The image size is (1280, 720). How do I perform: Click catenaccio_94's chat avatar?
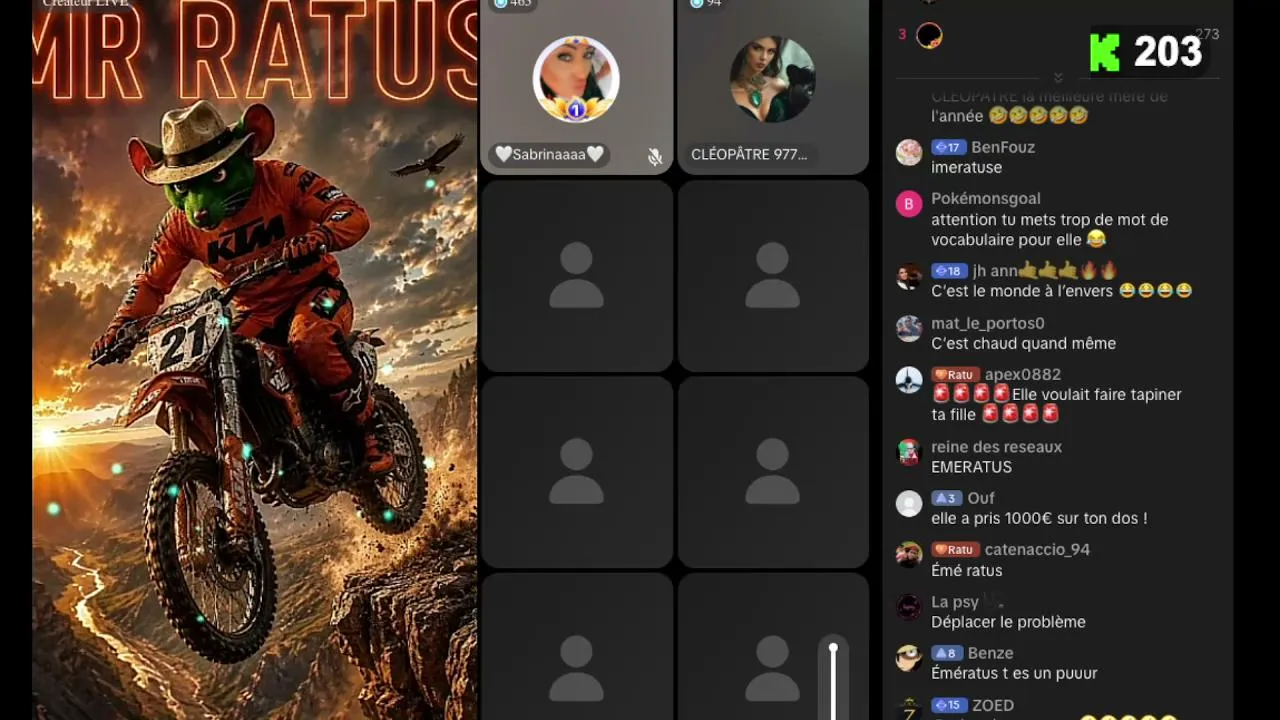pyautogui.click(x=909, y=555)
